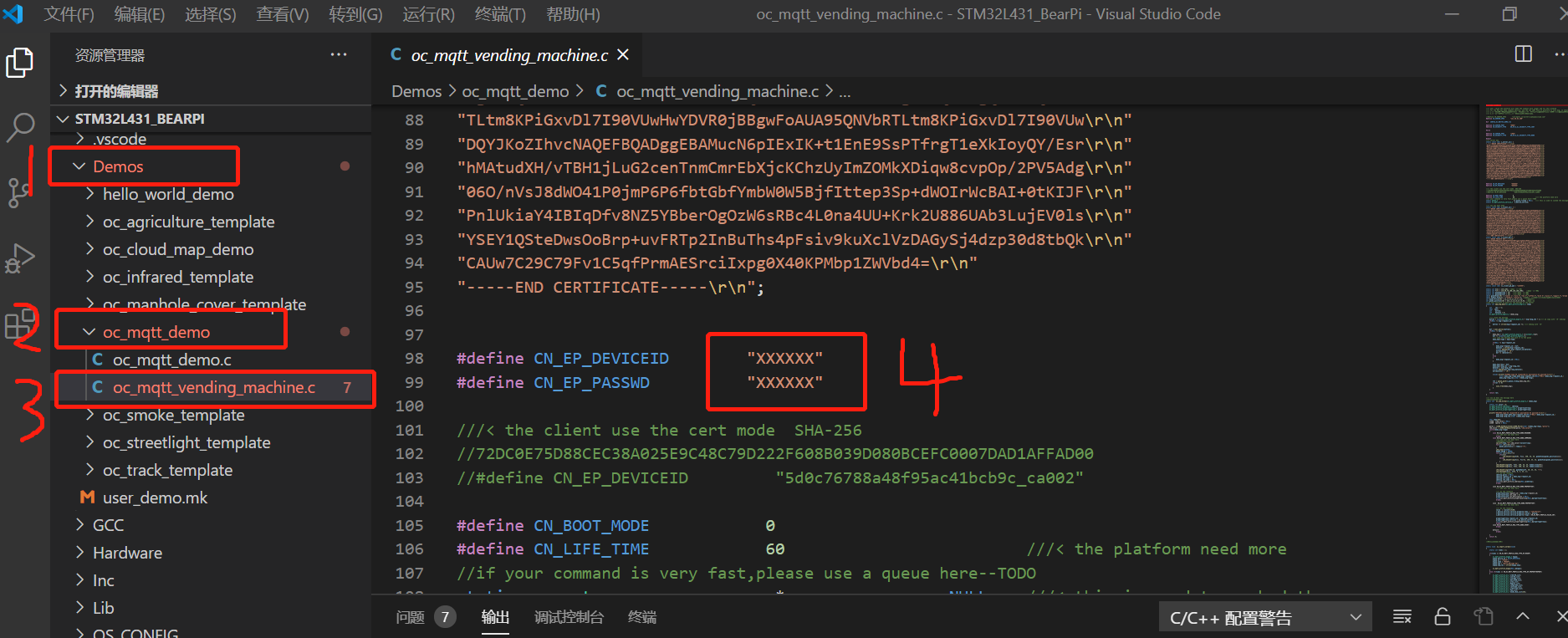
Task: Close the oc_mqtt_vending_machine.c editor tab
Action: 623,55
